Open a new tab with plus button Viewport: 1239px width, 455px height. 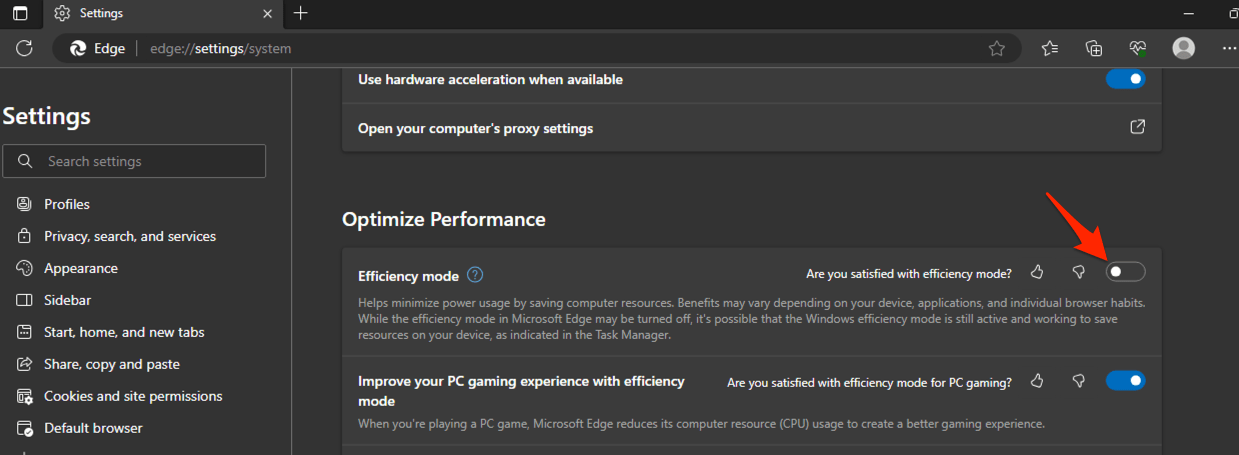(x=301, y=13)
